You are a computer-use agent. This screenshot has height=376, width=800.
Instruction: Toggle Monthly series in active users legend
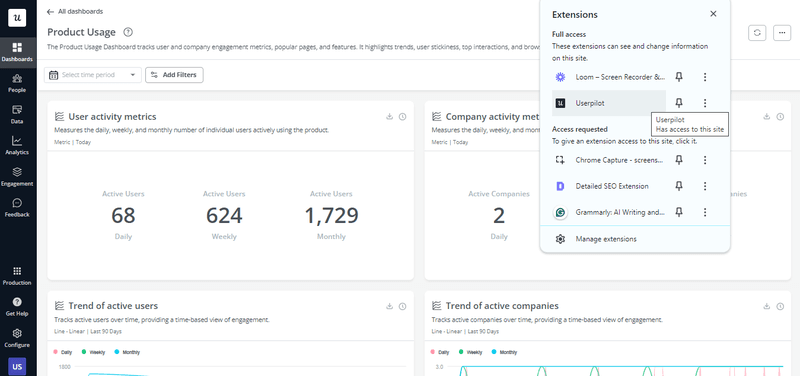pos(127,352)
